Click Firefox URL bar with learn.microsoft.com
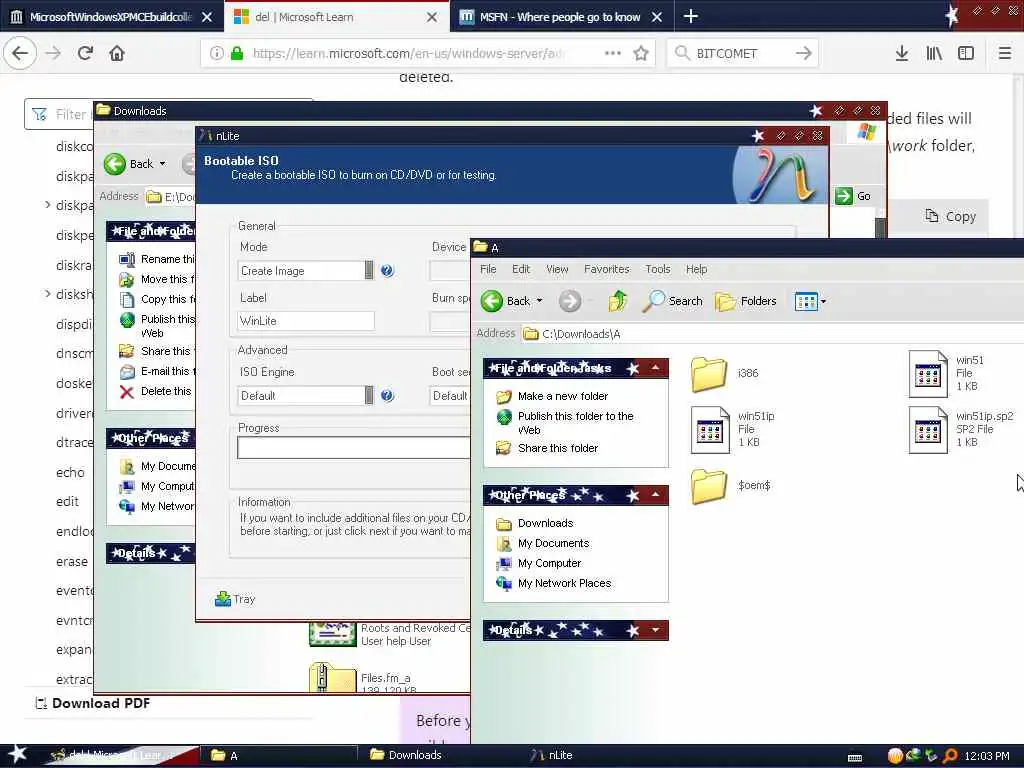1024x768 pixels. [x=426, y=53]
